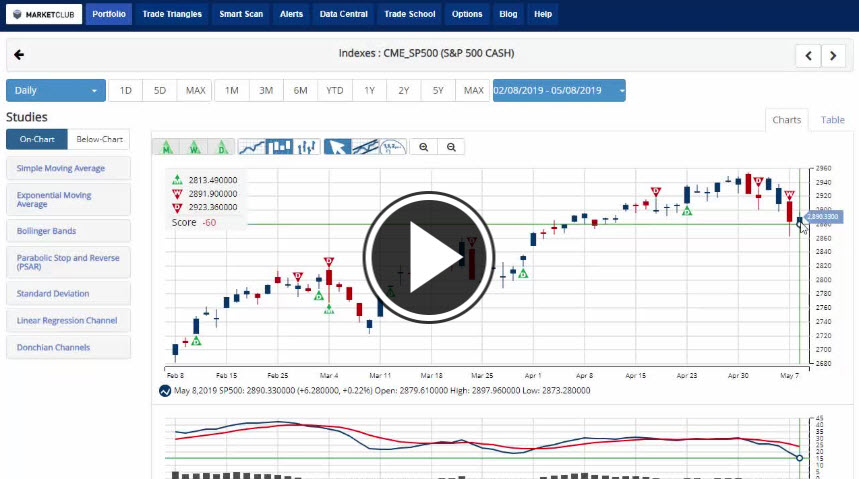
Task: Toggle the Daily trade triangle icon
Action: [221, 147]
